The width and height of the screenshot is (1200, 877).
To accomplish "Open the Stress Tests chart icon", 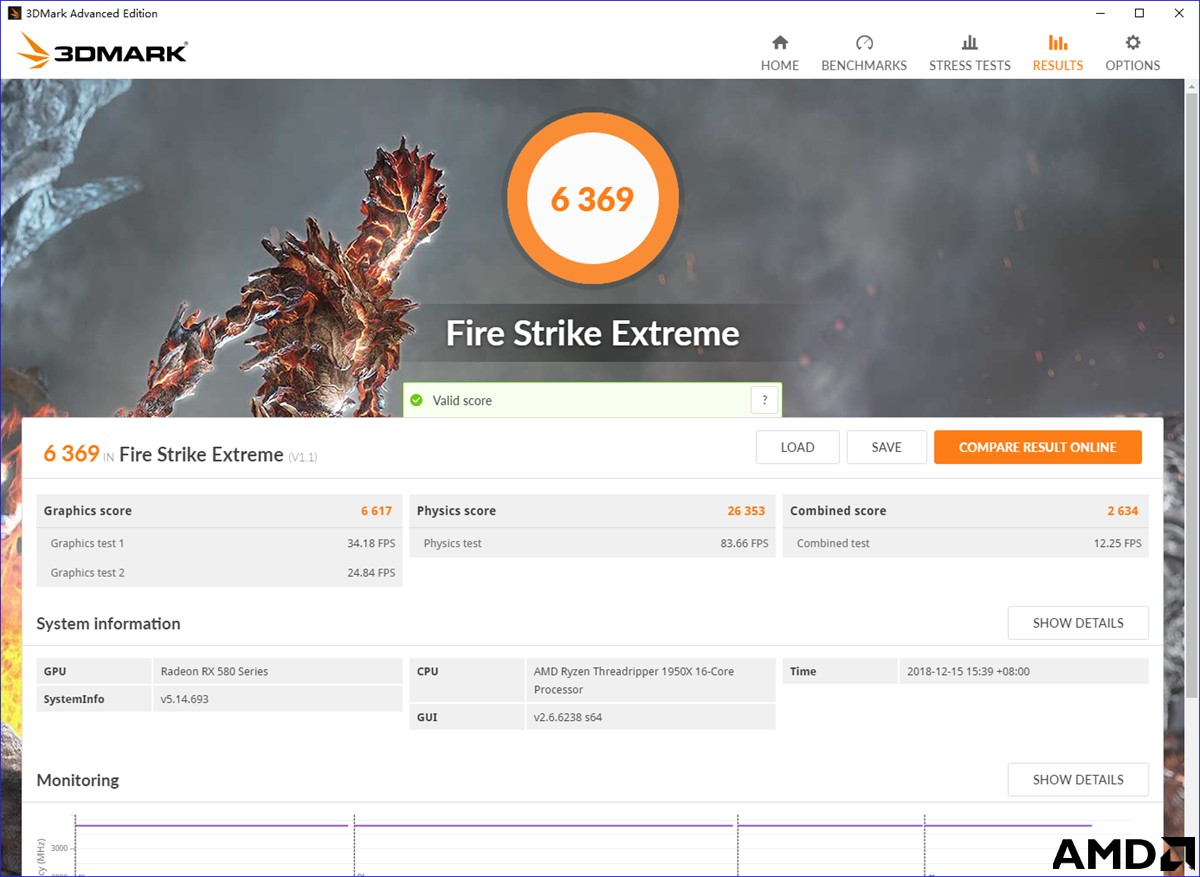I will click(x=970, y=42).
